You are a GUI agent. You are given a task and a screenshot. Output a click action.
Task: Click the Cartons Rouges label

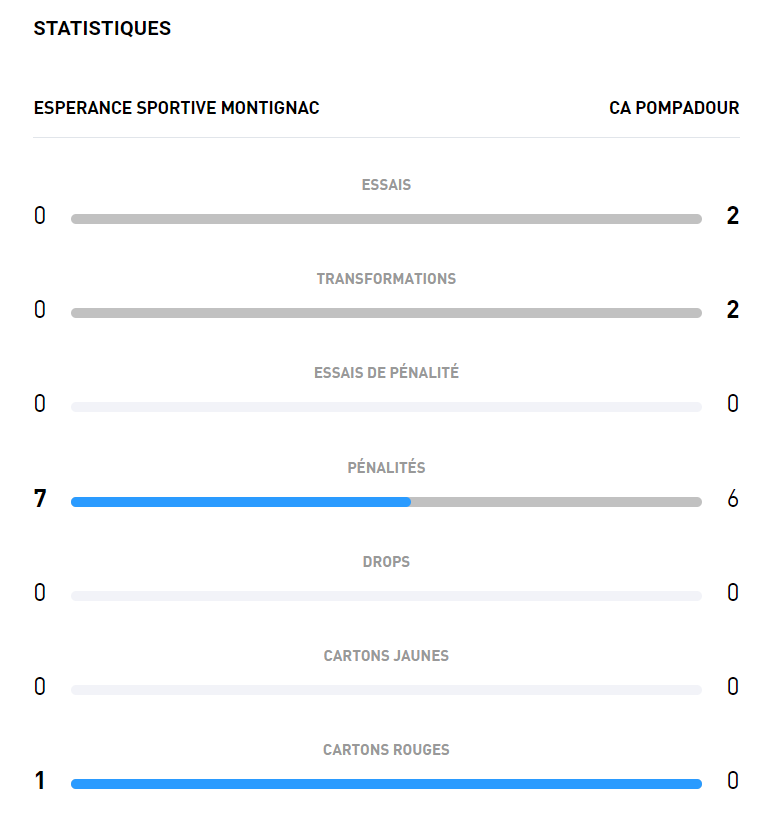[x=386, y=750]
